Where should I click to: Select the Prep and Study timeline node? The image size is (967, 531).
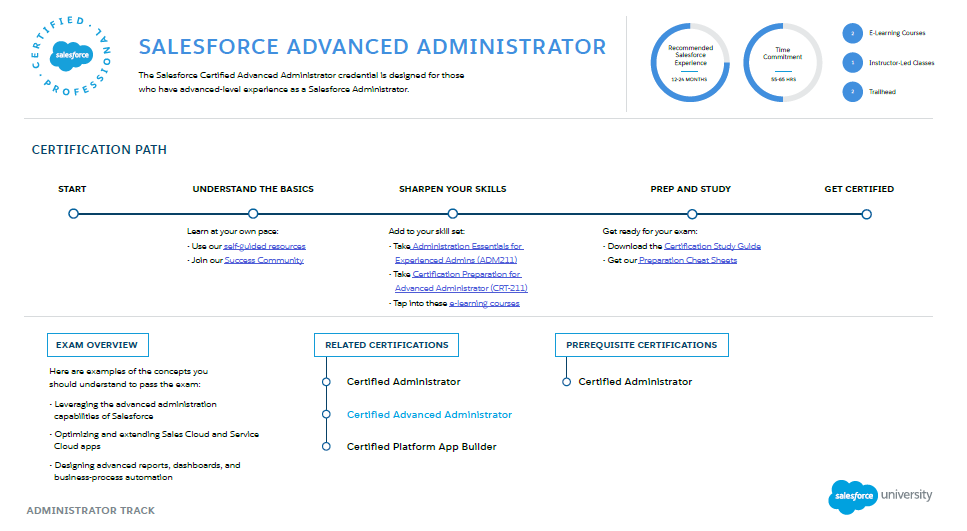pos(692,214)
